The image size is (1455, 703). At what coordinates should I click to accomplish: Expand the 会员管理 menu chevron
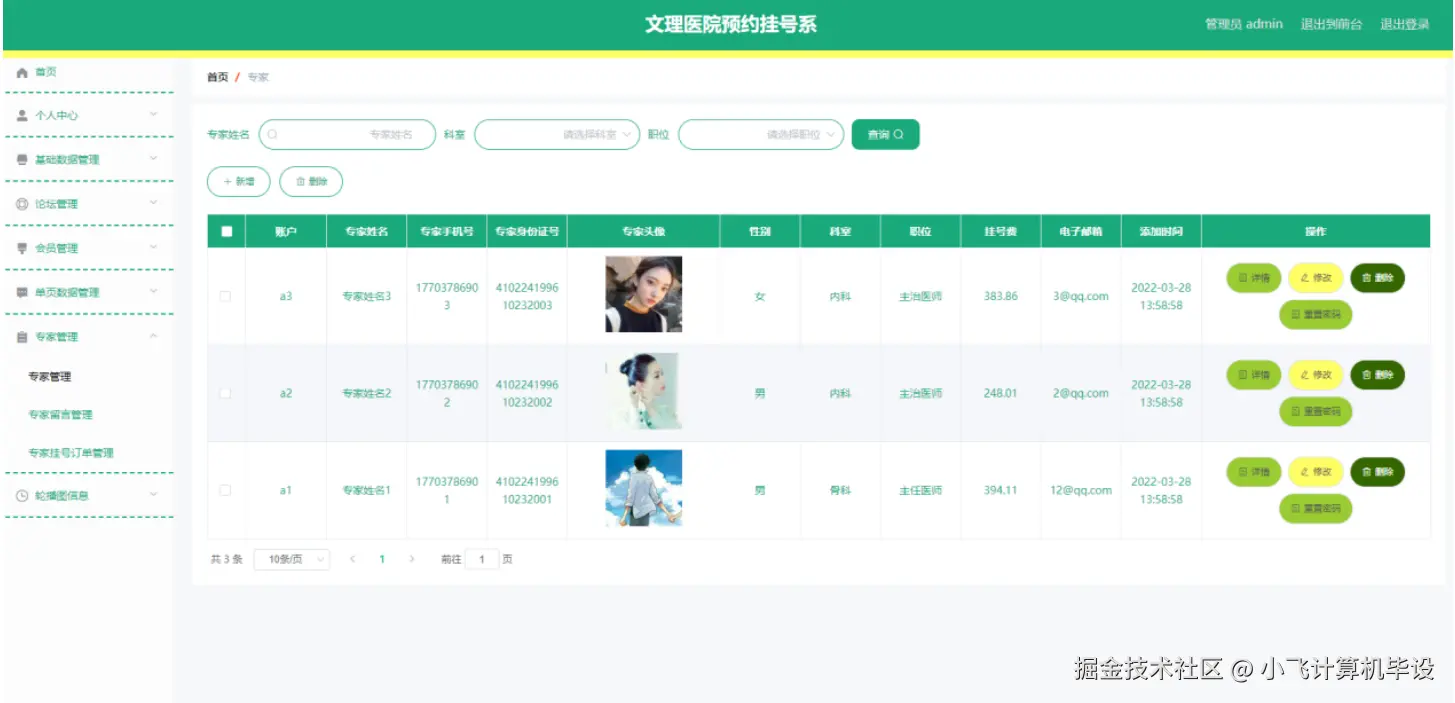[x=153, y=247]
